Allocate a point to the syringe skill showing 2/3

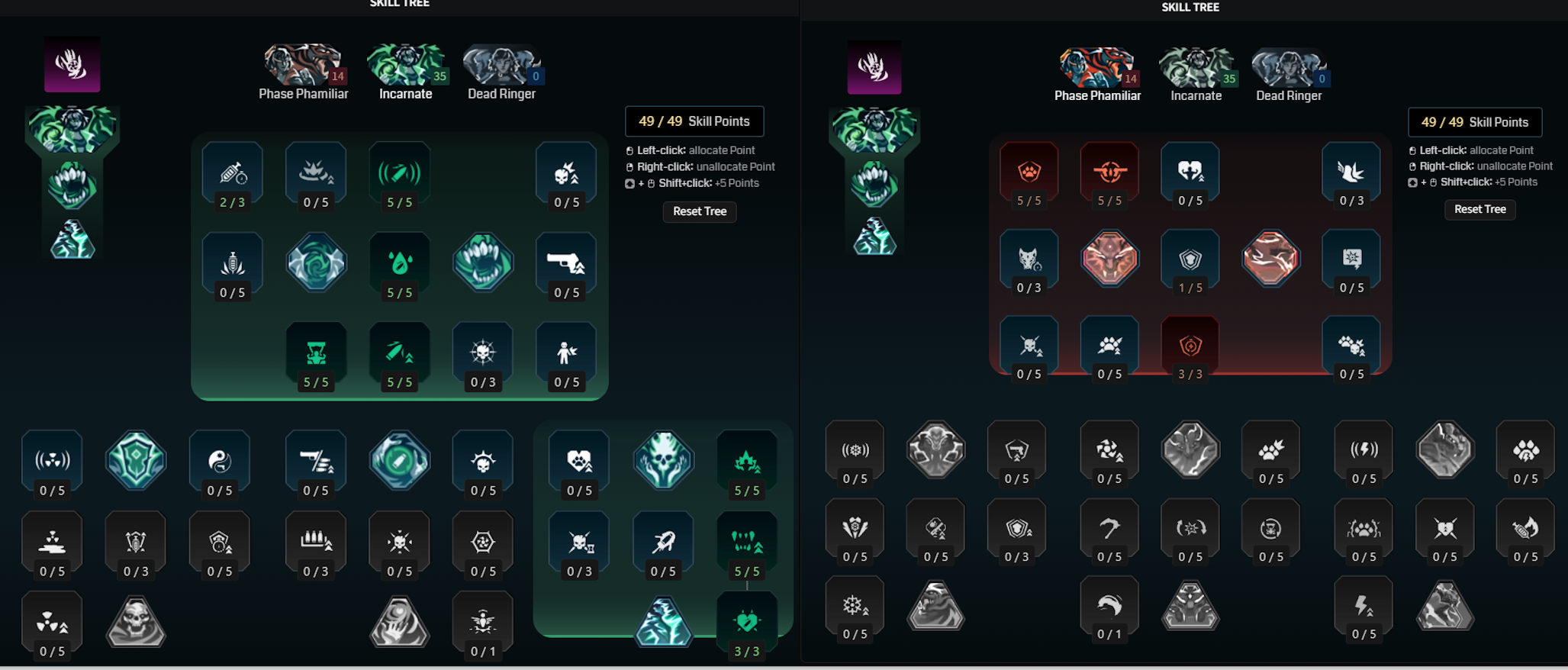[233, 177]
